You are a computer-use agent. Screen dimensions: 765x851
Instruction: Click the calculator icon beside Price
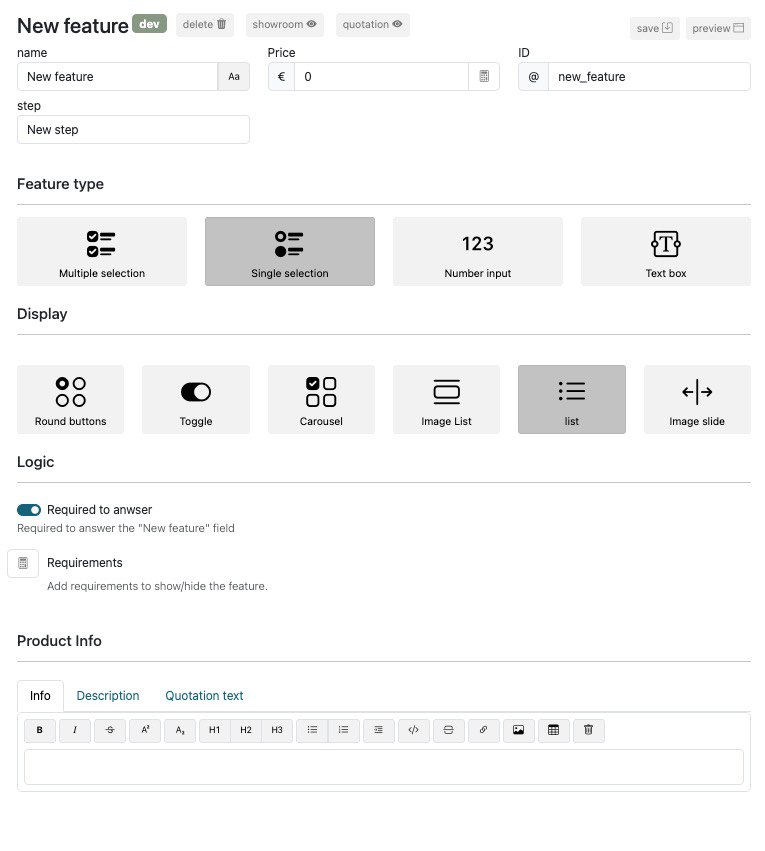coord(484,77)
